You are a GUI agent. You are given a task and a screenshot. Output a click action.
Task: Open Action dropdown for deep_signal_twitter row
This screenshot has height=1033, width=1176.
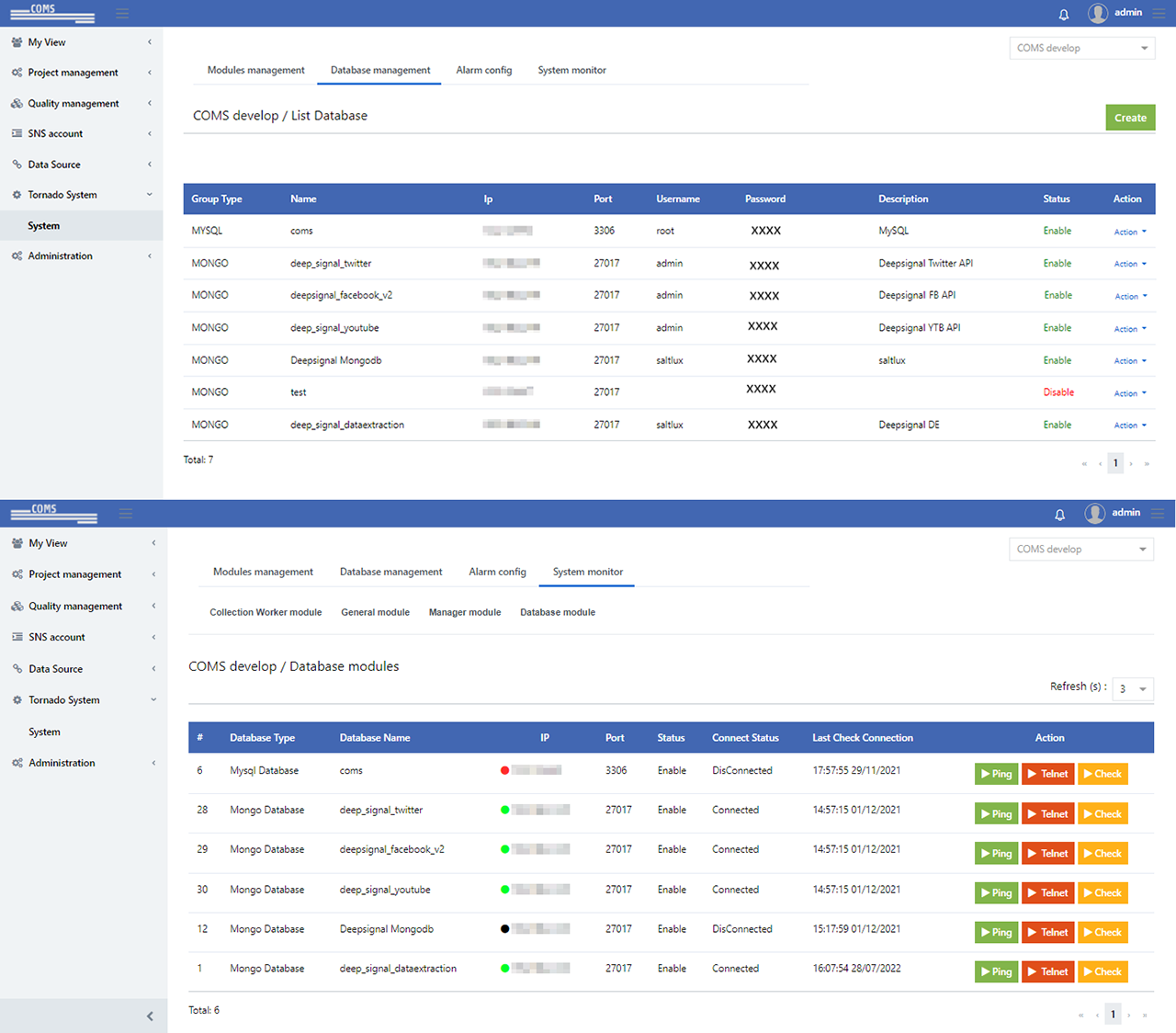point(1130,264)
